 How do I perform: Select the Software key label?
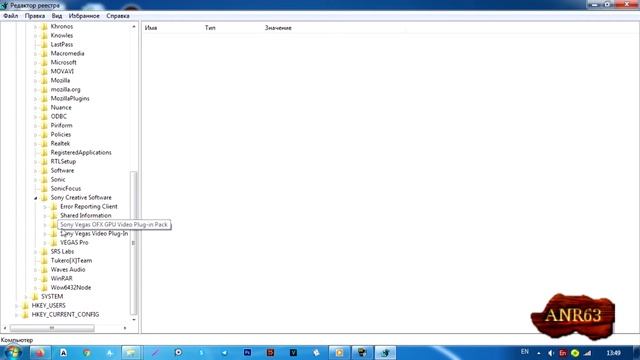62,170
